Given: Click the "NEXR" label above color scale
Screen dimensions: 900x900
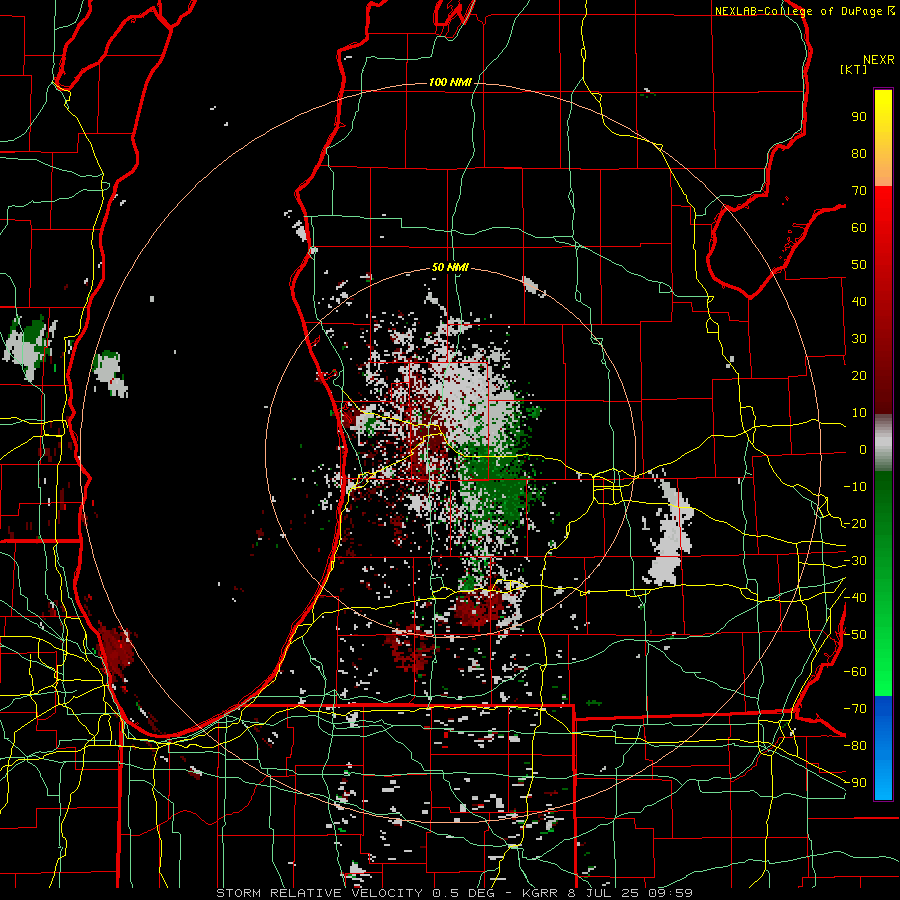Looking at the screenshot, I should 879,60.
